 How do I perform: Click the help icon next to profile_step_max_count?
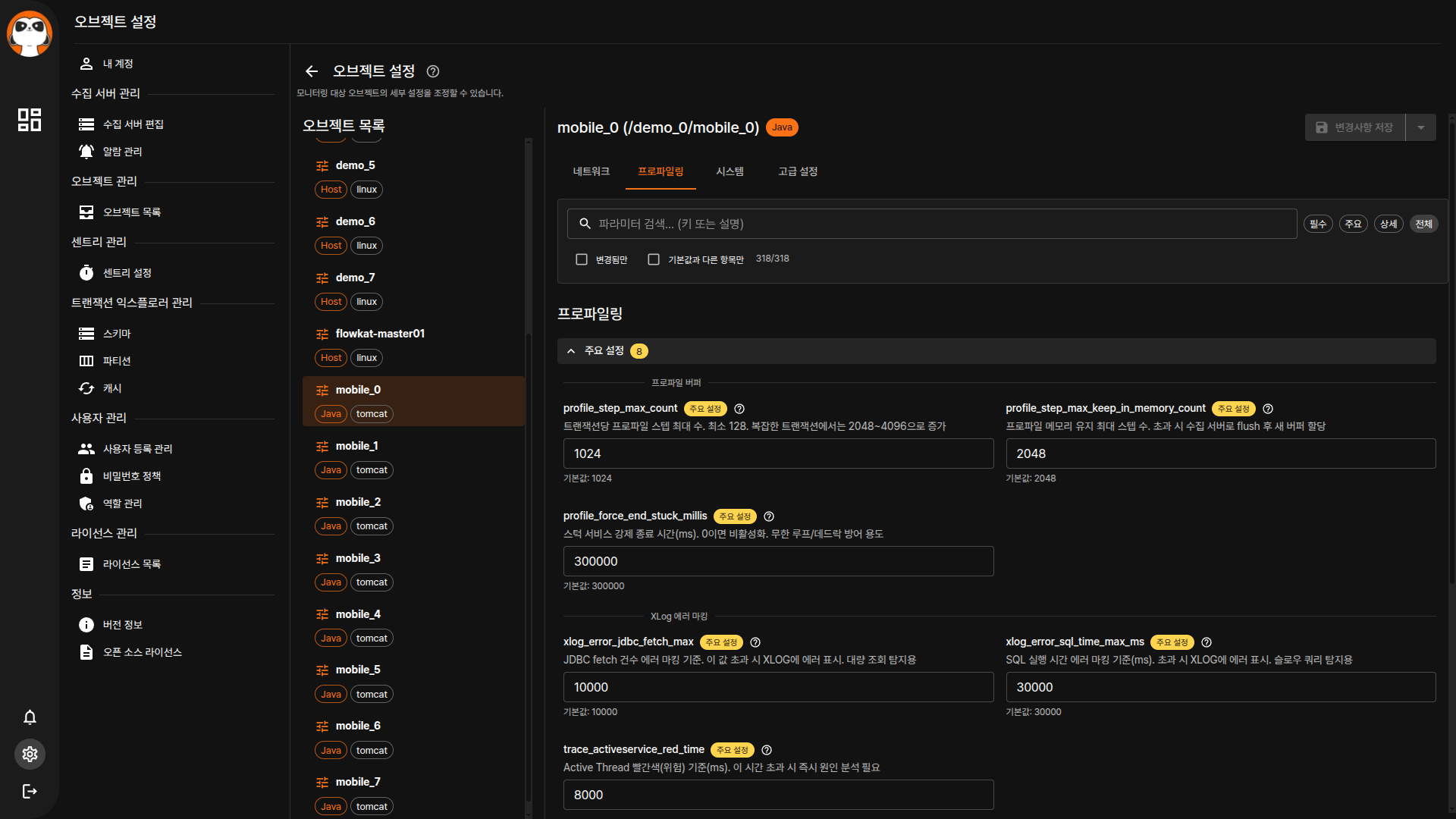pos(739,409)
